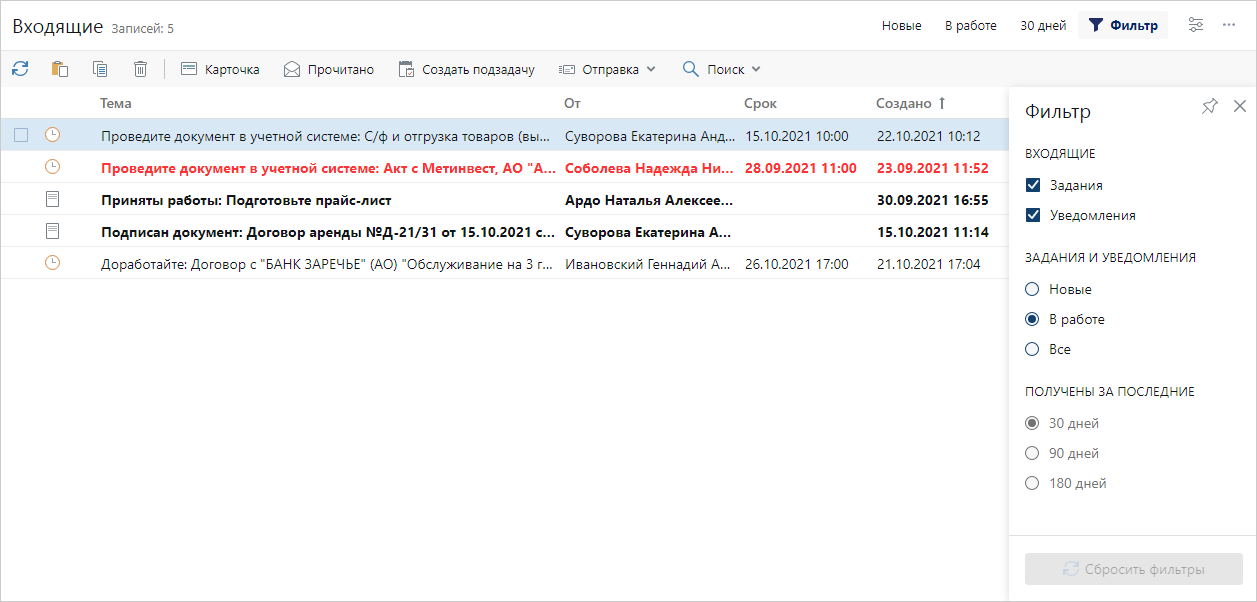Close the Filter panel

point(1240,106)
